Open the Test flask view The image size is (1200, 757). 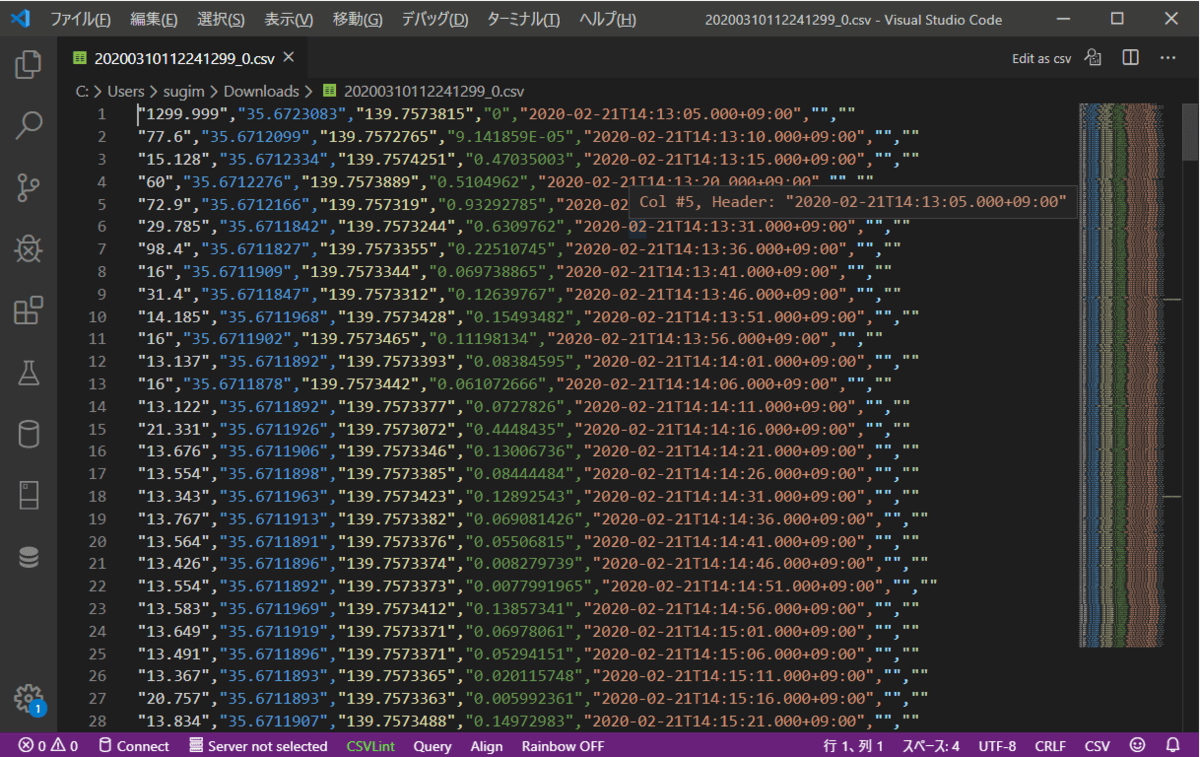point(28,373)
